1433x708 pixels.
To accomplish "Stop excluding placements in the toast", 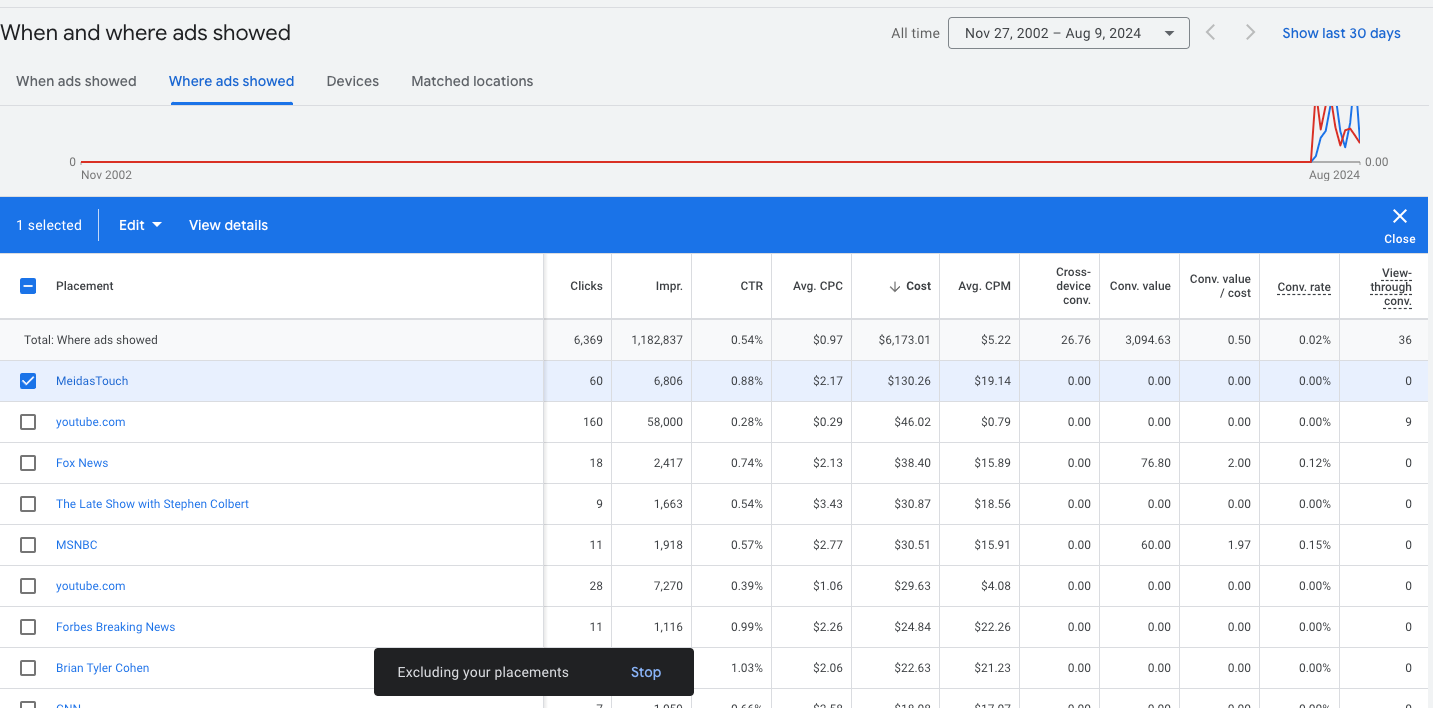I will (646, 672).
